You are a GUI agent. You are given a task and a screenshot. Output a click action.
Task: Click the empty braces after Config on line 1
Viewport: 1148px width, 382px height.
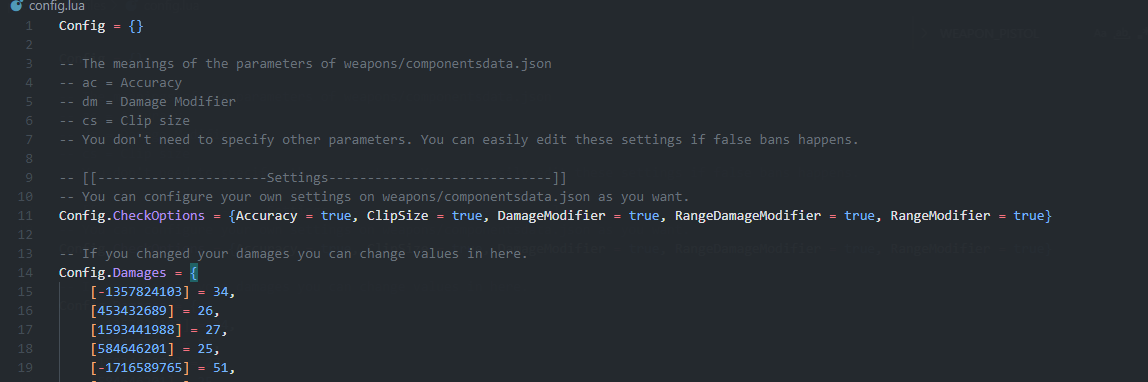tap(135, 26)
